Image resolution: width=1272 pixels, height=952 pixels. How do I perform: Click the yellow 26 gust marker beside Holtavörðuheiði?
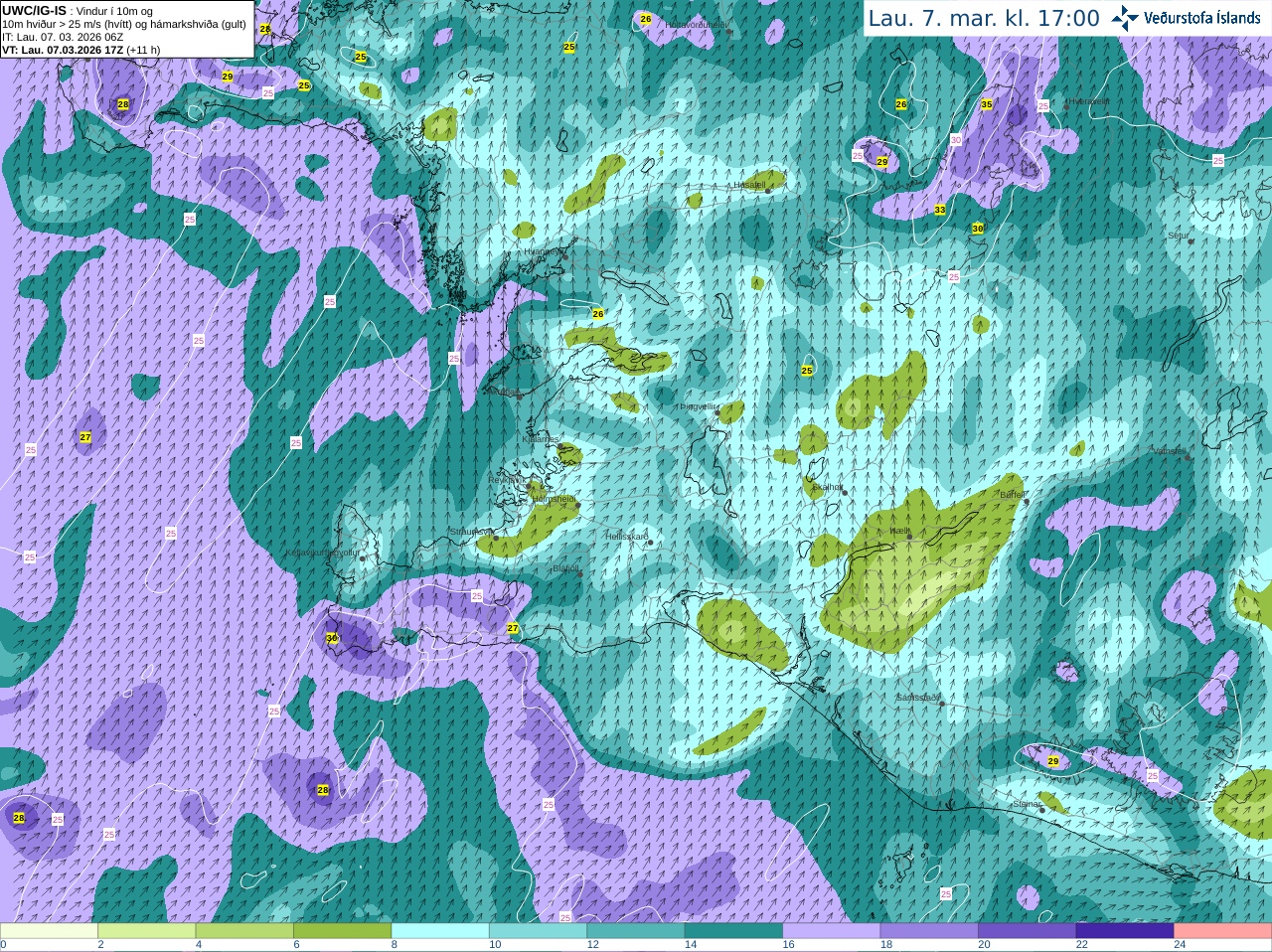[646, 19]
